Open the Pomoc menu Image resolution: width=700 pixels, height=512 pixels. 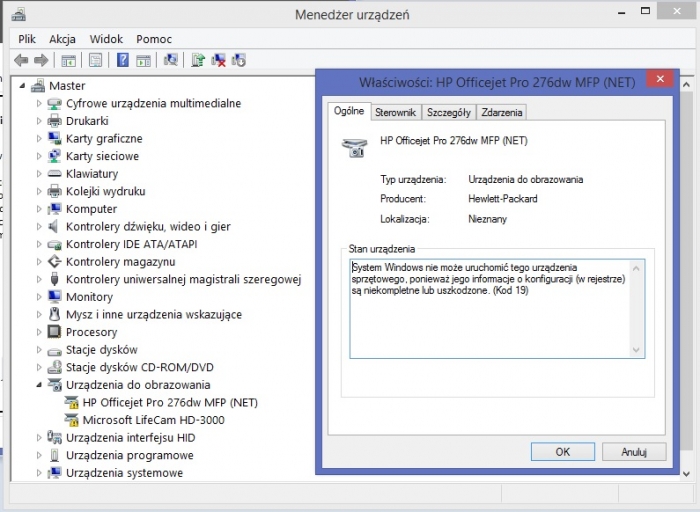(154, 39)
